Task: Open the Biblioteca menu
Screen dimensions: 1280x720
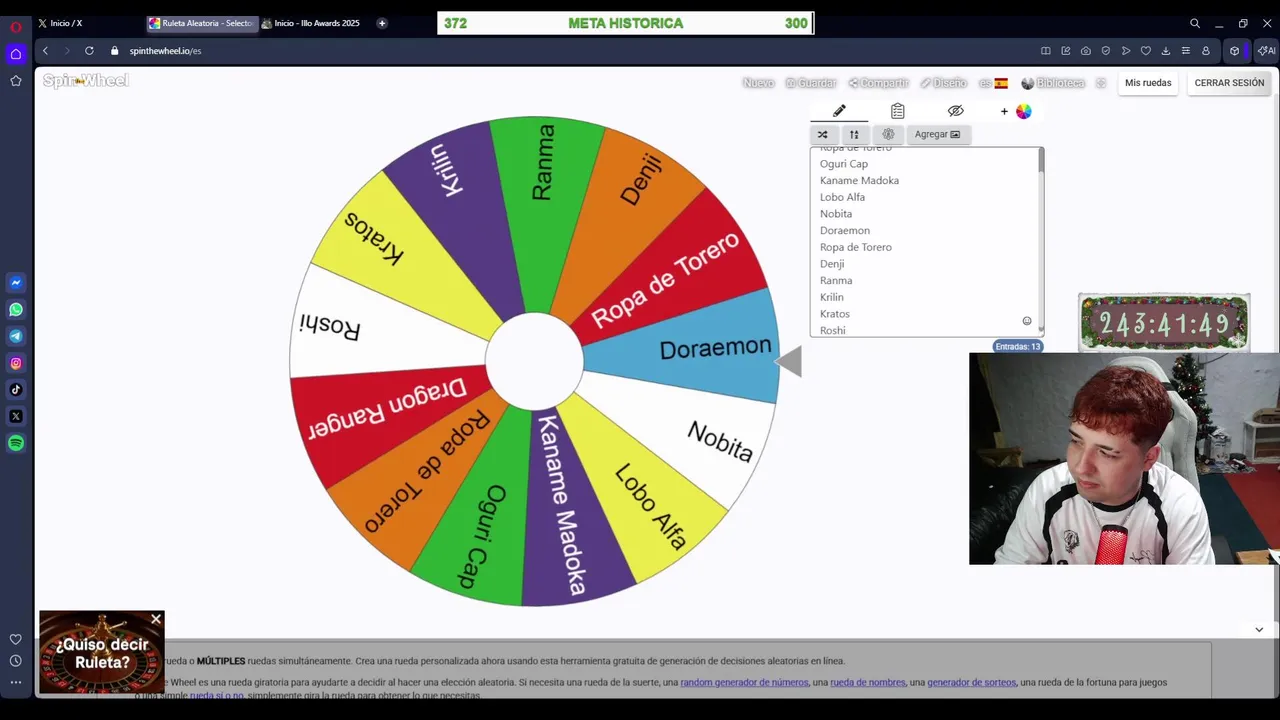Action: [1053, 83]
